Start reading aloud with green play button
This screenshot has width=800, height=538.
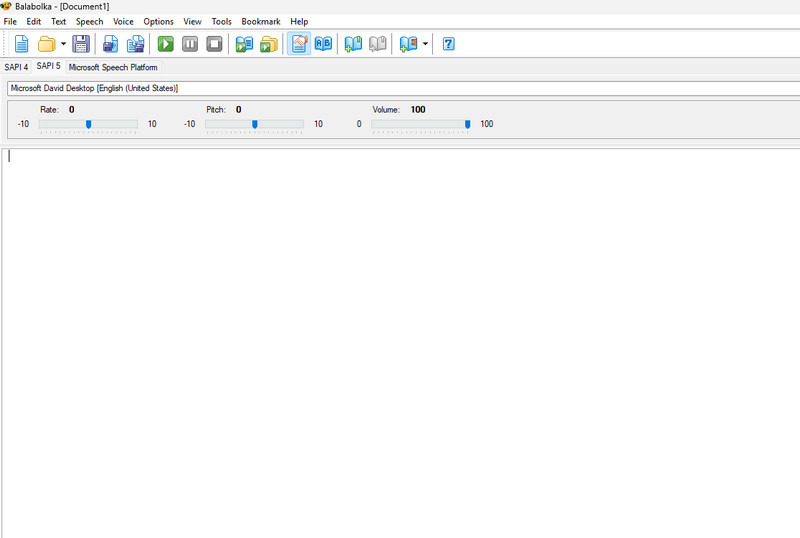click(x=165, y=44)
